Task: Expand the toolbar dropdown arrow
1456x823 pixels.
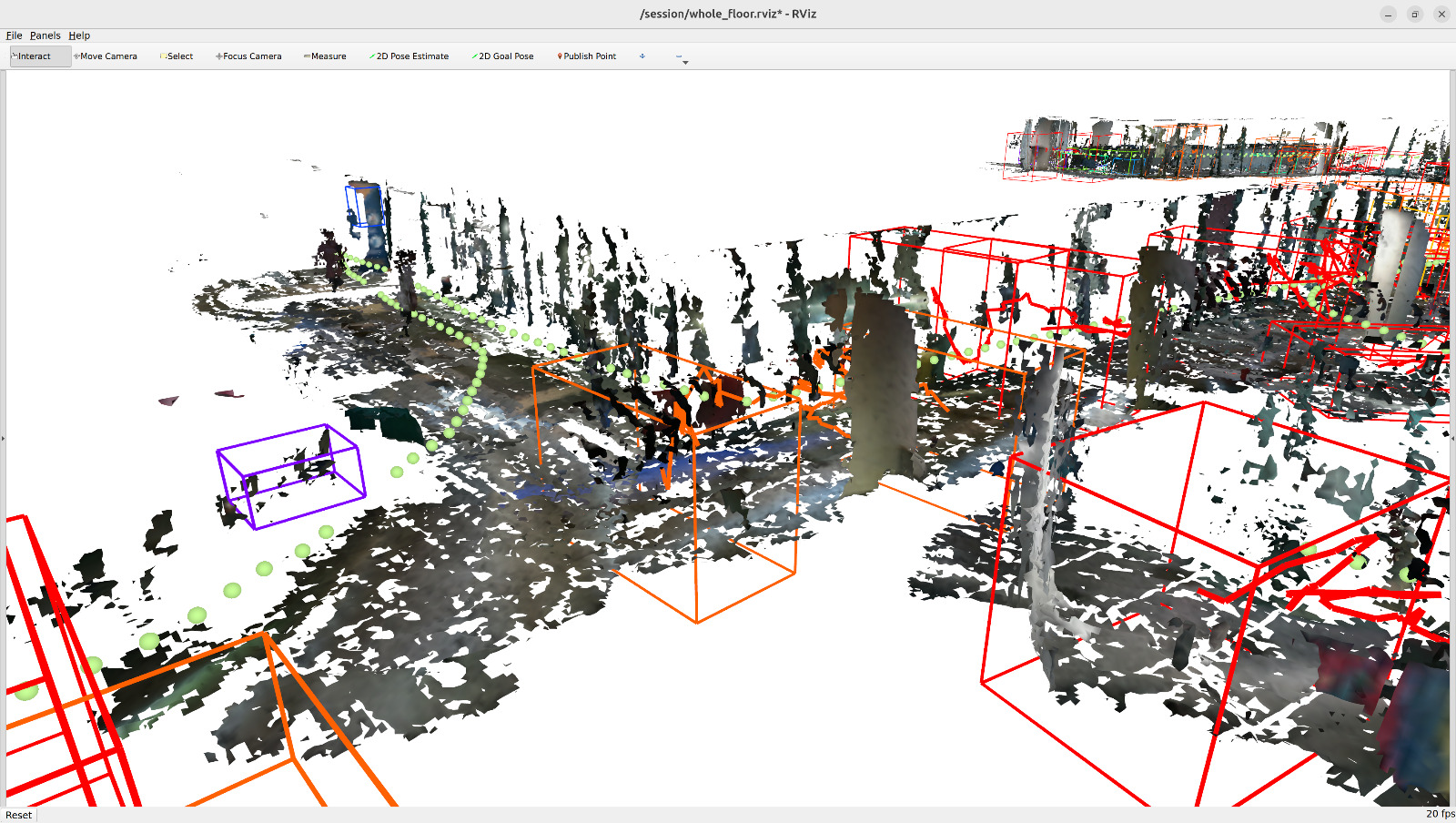Action: click(685, 63)
